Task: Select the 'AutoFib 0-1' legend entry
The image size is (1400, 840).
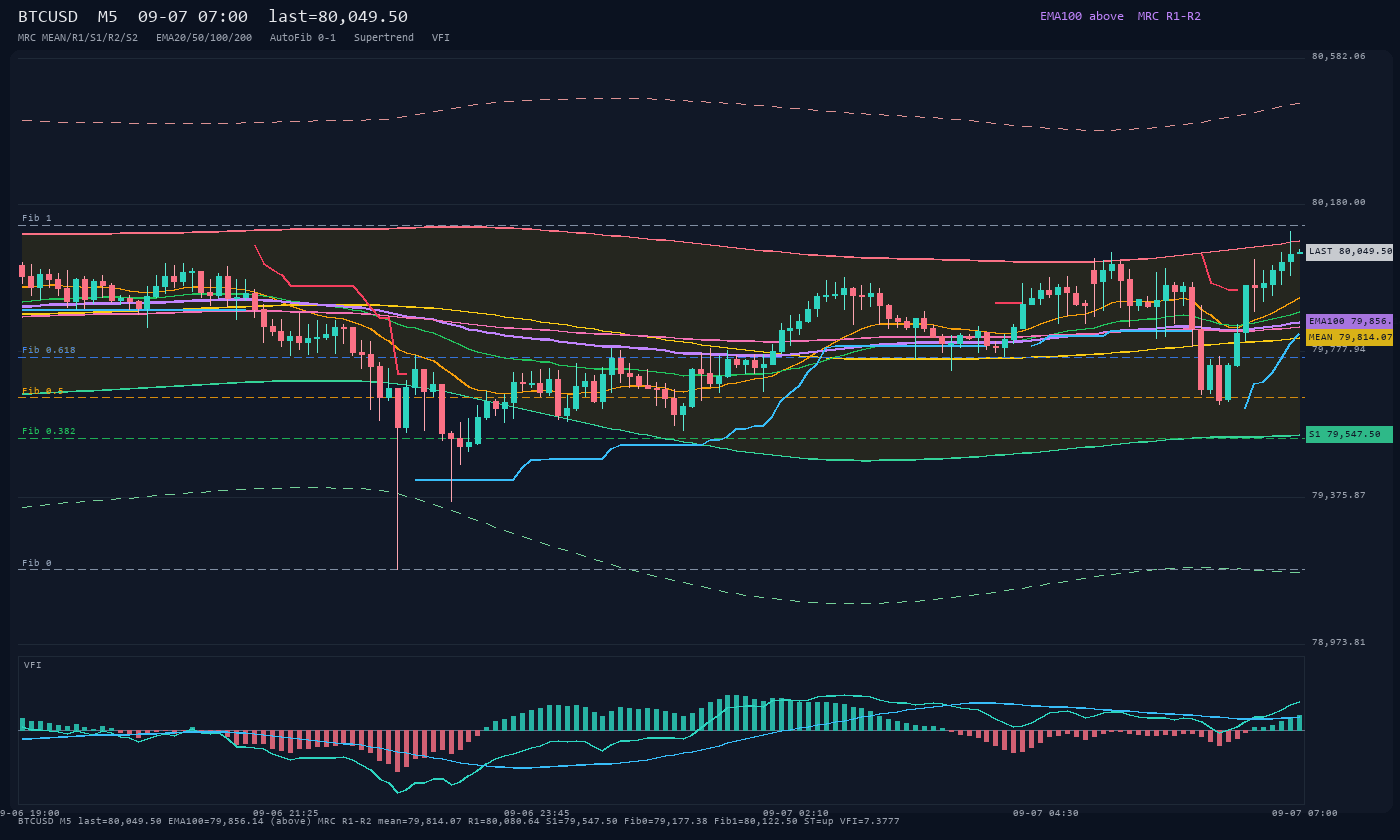Action: [303, 38]
